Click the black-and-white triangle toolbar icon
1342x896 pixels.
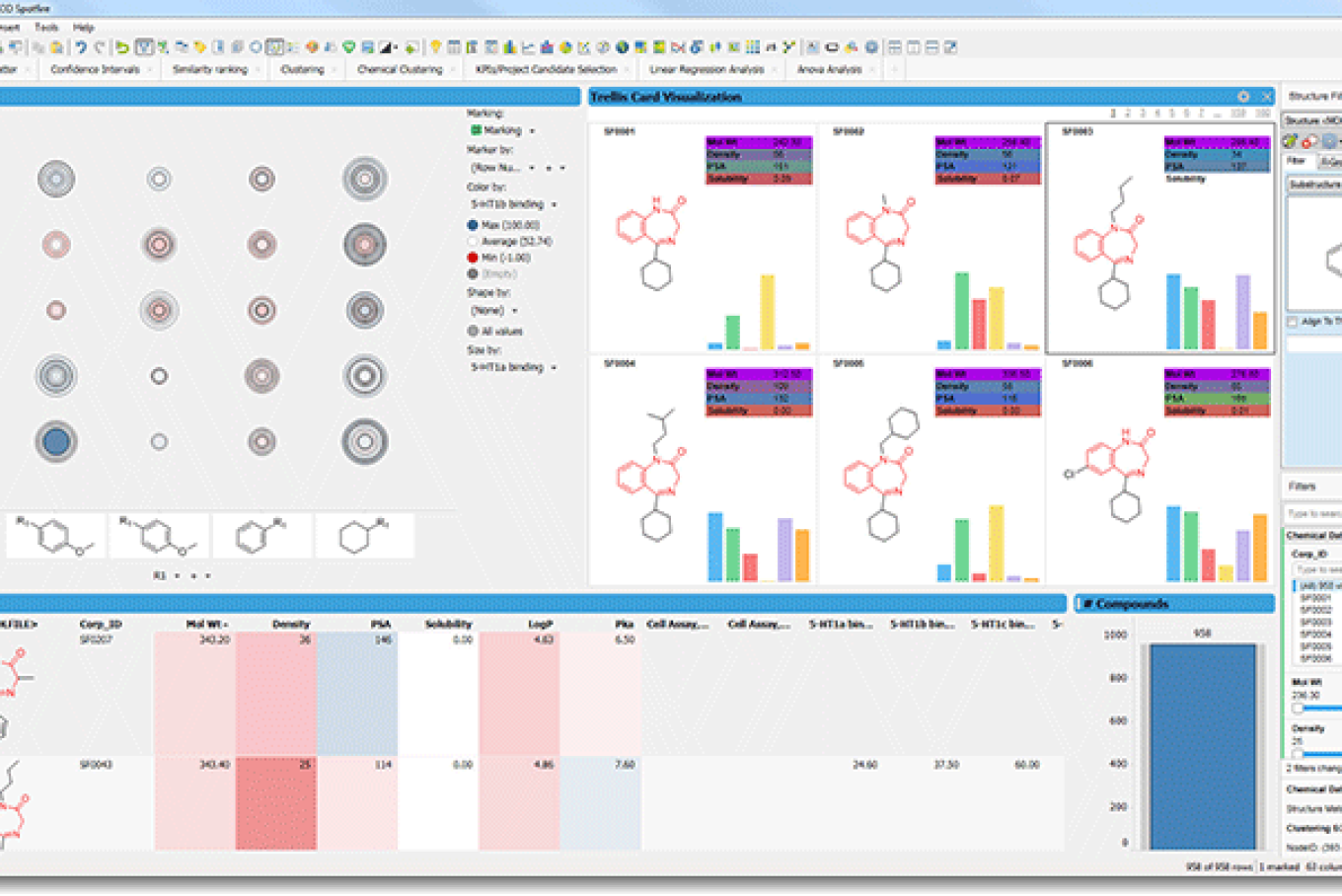[386, 47]
